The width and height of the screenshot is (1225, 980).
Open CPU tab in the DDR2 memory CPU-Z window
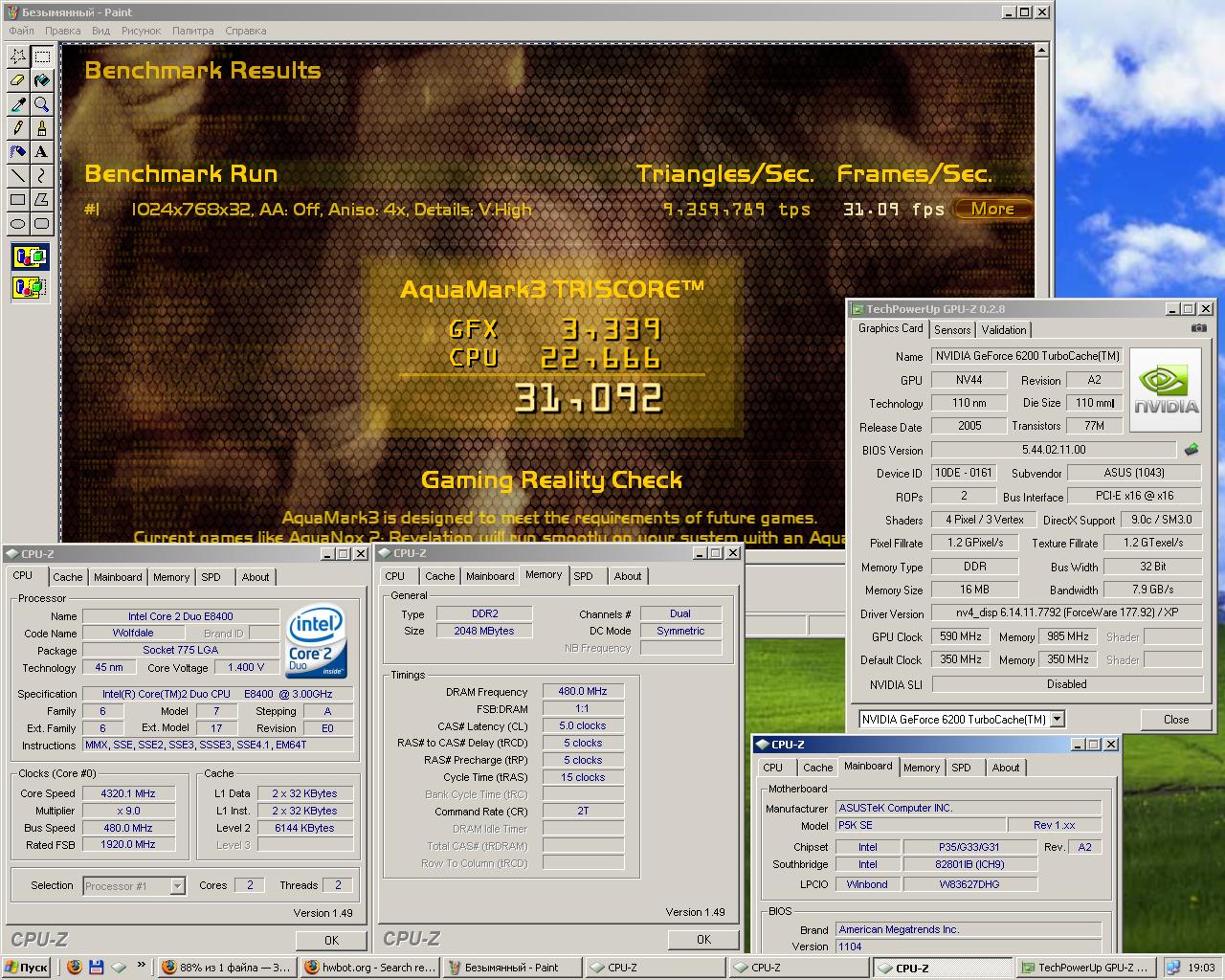pyautogui.click(x=395, y=576)
